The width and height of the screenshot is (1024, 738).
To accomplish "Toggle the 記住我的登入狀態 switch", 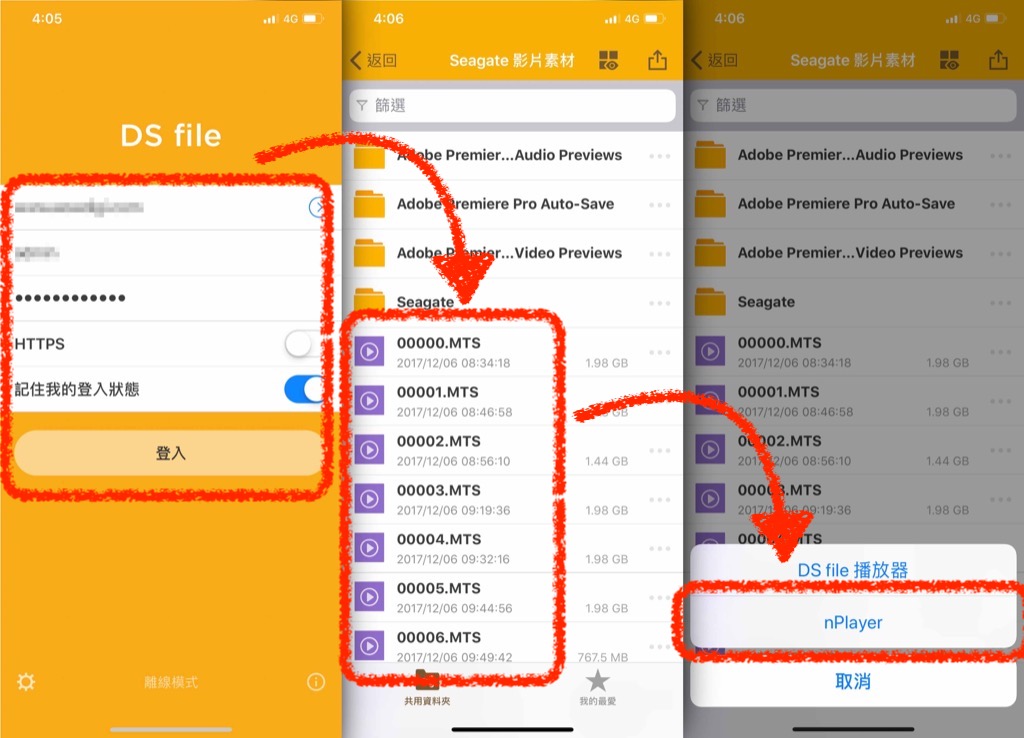I will click(306, 389).
